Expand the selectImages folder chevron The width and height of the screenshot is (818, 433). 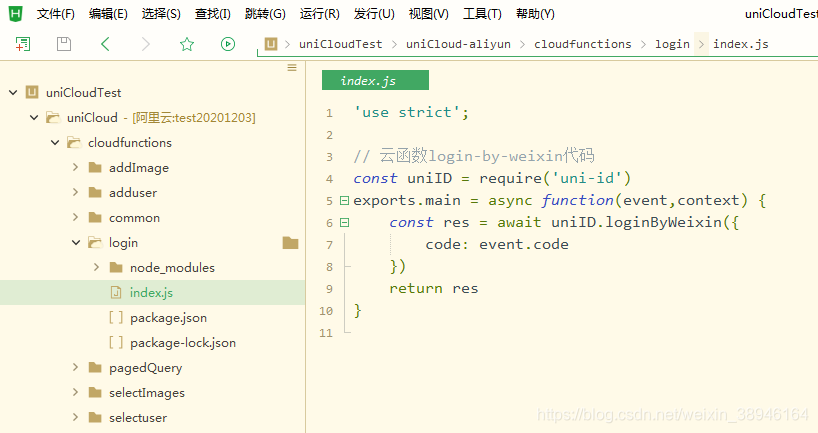(x=76, y=392)
